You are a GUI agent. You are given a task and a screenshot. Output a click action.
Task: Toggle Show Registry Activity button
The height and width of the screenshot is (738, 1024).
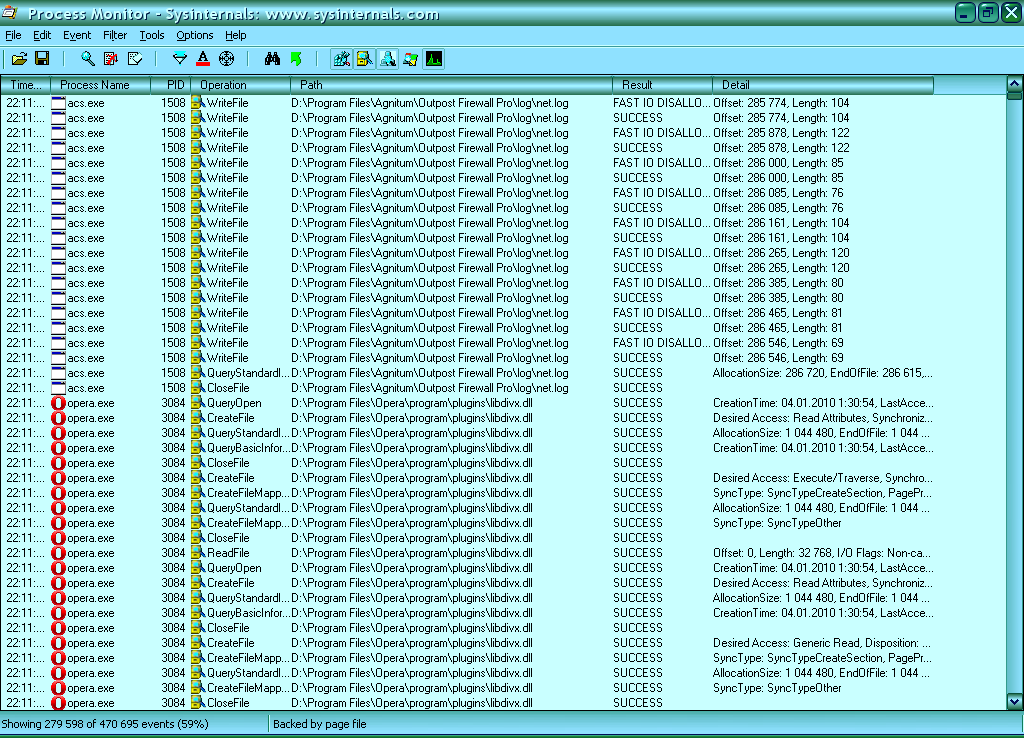click(341, 59)
